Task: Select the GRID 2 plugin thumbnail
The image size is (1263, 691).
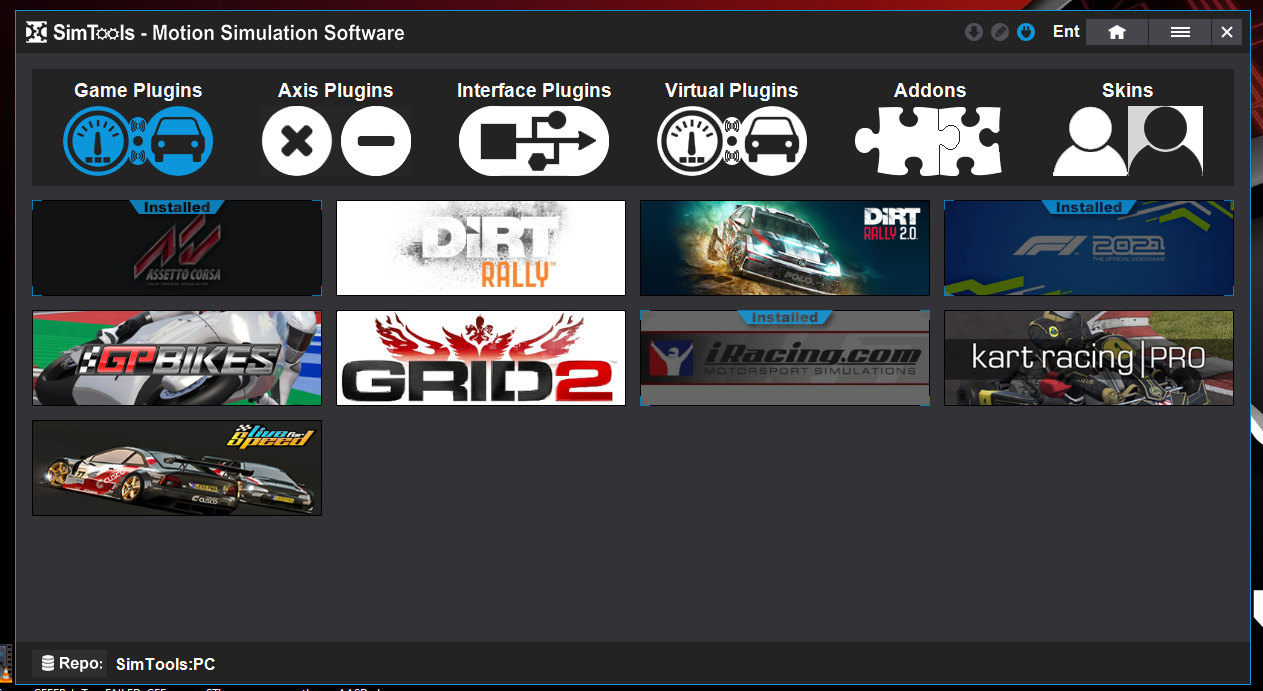Action: (481, 358)
